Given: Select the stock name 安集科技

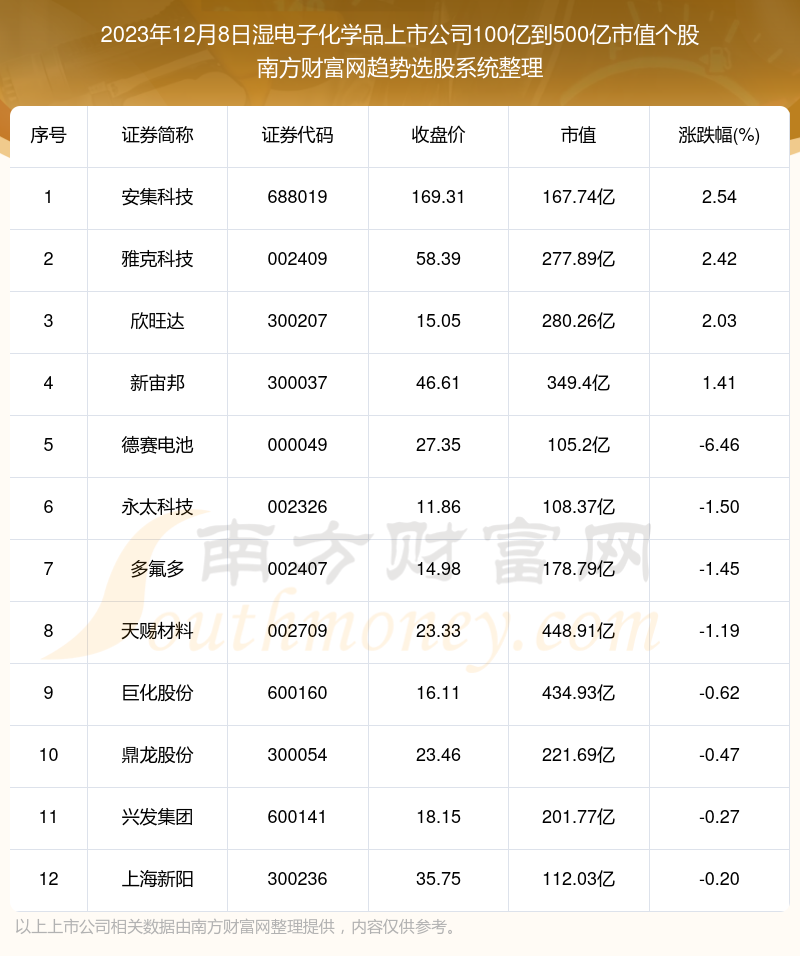Looking at the screenshot, I should click(157, 197).
